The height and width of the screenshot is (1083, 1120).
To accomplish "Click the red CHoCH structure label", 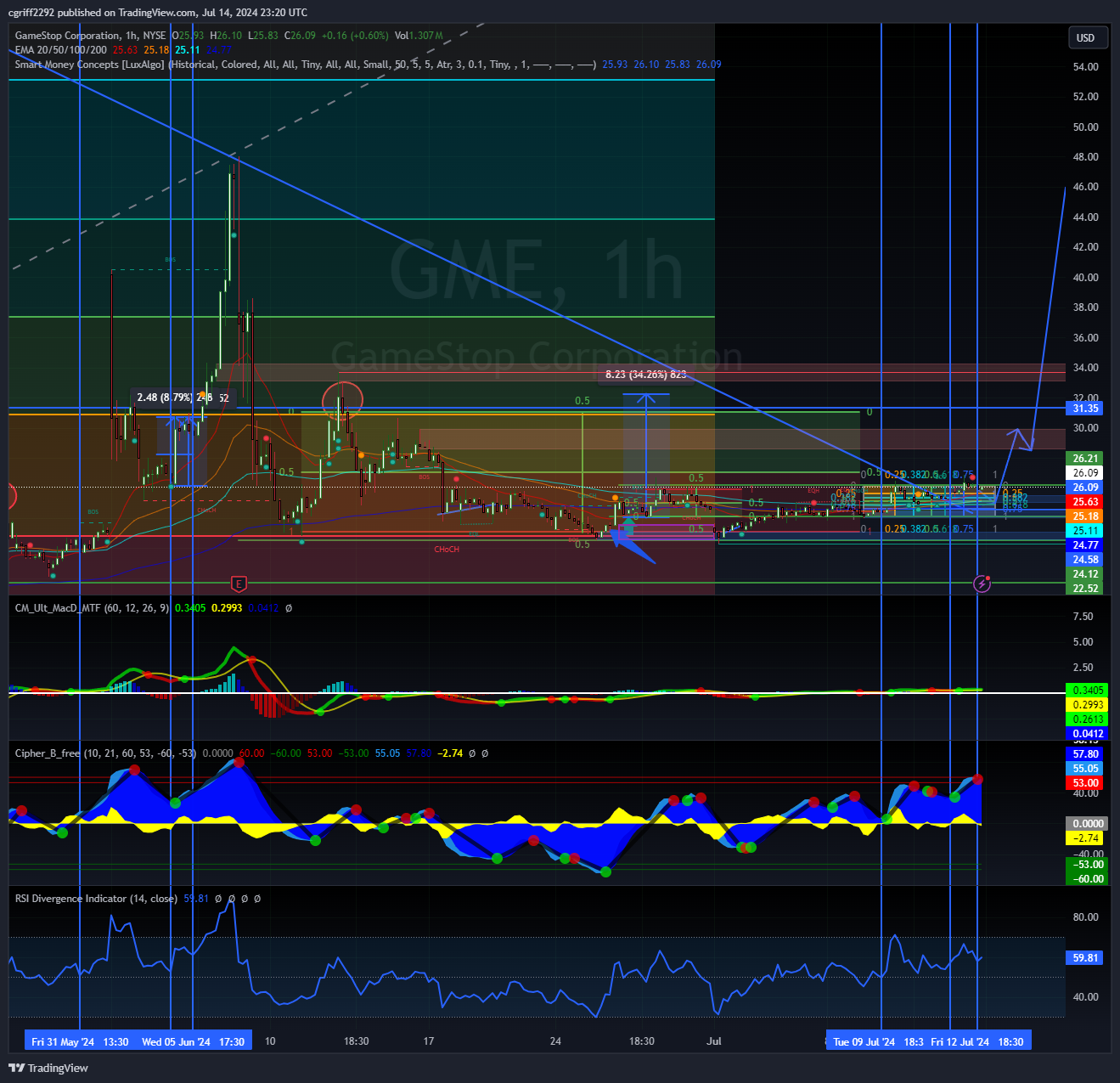I will click(x=447, y=550).
